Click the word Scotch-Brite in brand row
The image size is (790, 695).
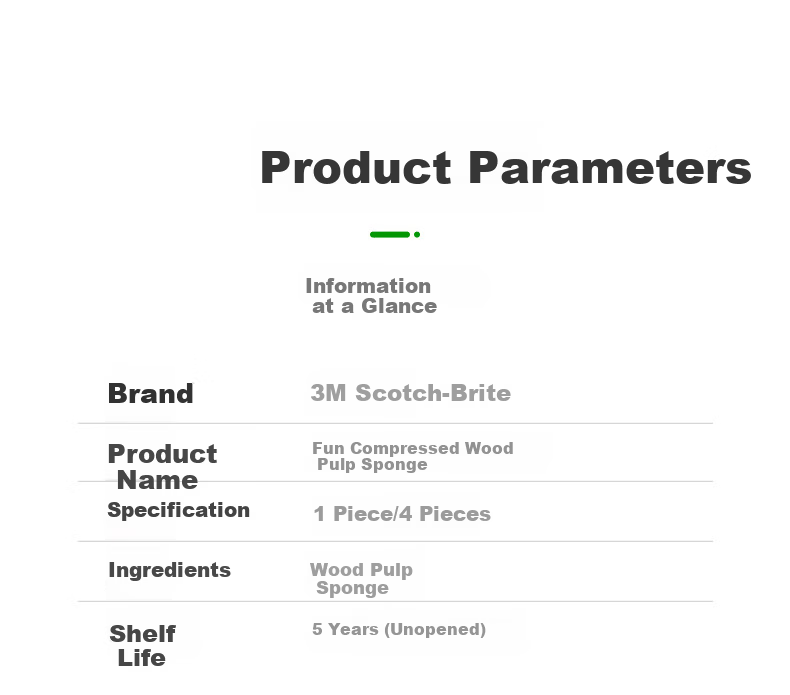click(433, 393)
